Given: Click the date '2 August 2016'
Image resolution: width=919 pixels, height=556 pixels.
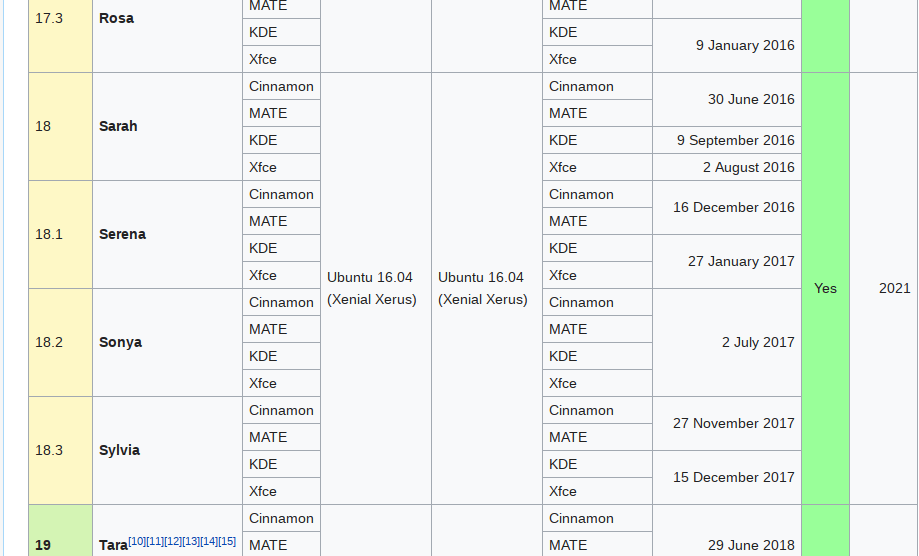Looking at the screenshot, I should 748,167.
